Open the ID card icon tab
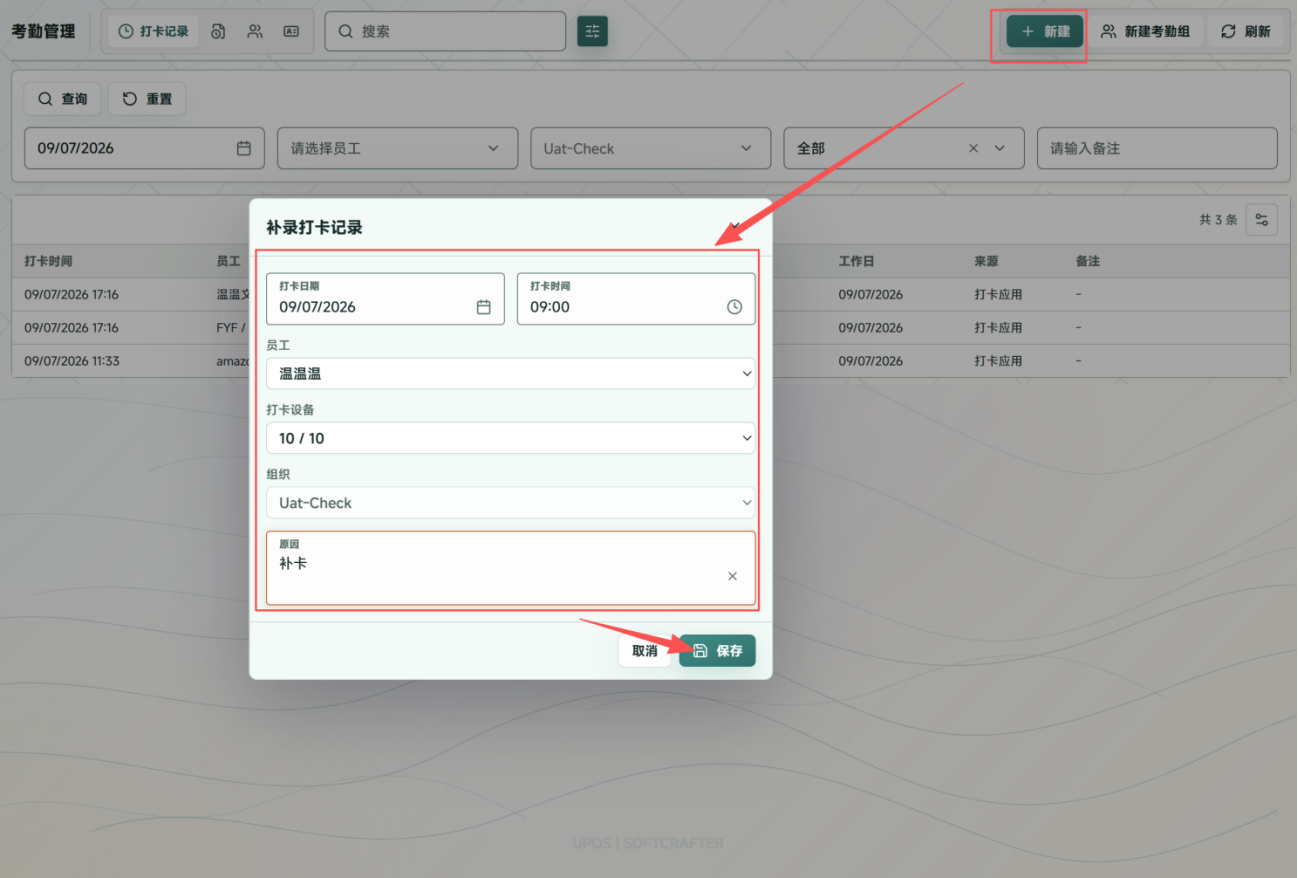1298x878 pixels. 291,31
